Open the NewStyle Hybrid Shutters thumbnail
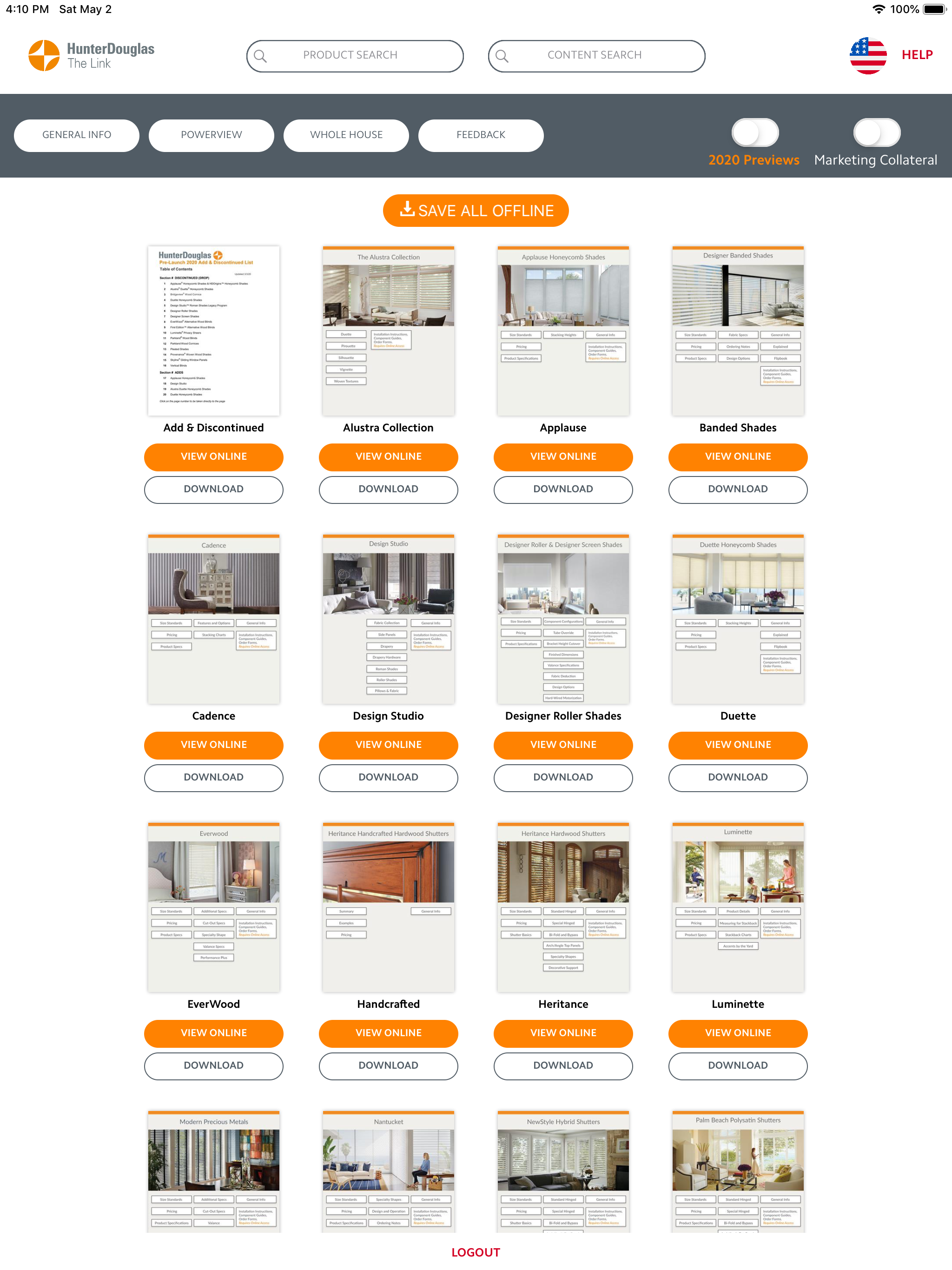The image size is (952, 1270). point(563,1171)
